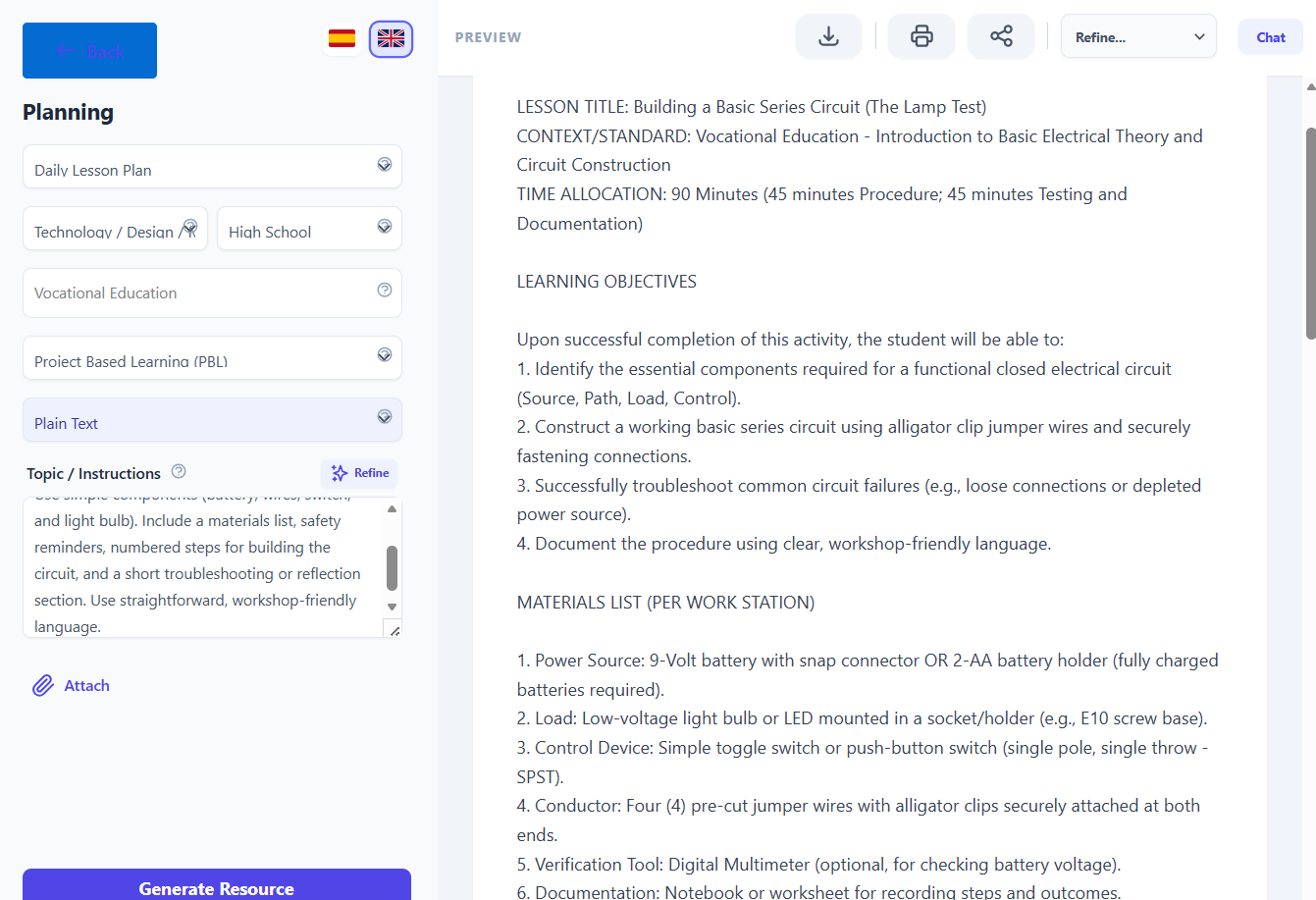Click the help icon in Vocational Education field
Image resolution: width=1316 pixels, height=900 pixels.
pos(385,291)
